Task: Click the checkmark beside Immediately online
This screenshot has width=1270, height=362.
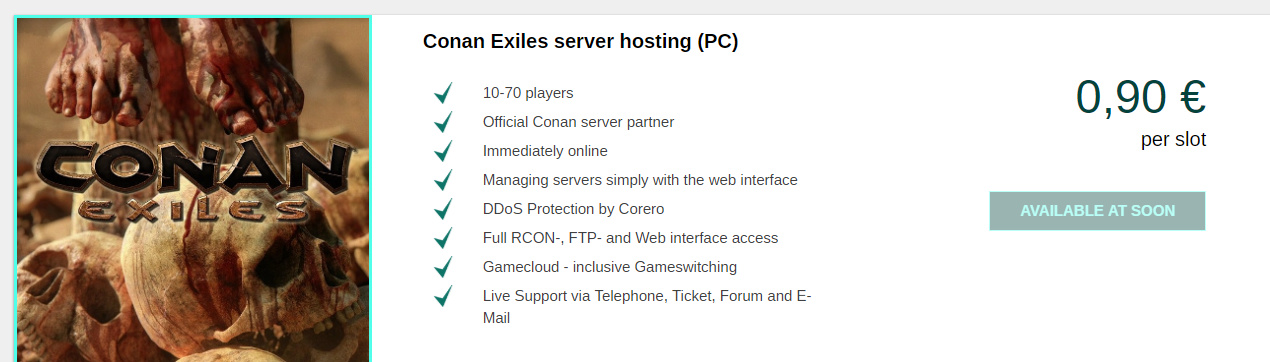Action: (443, 151)
